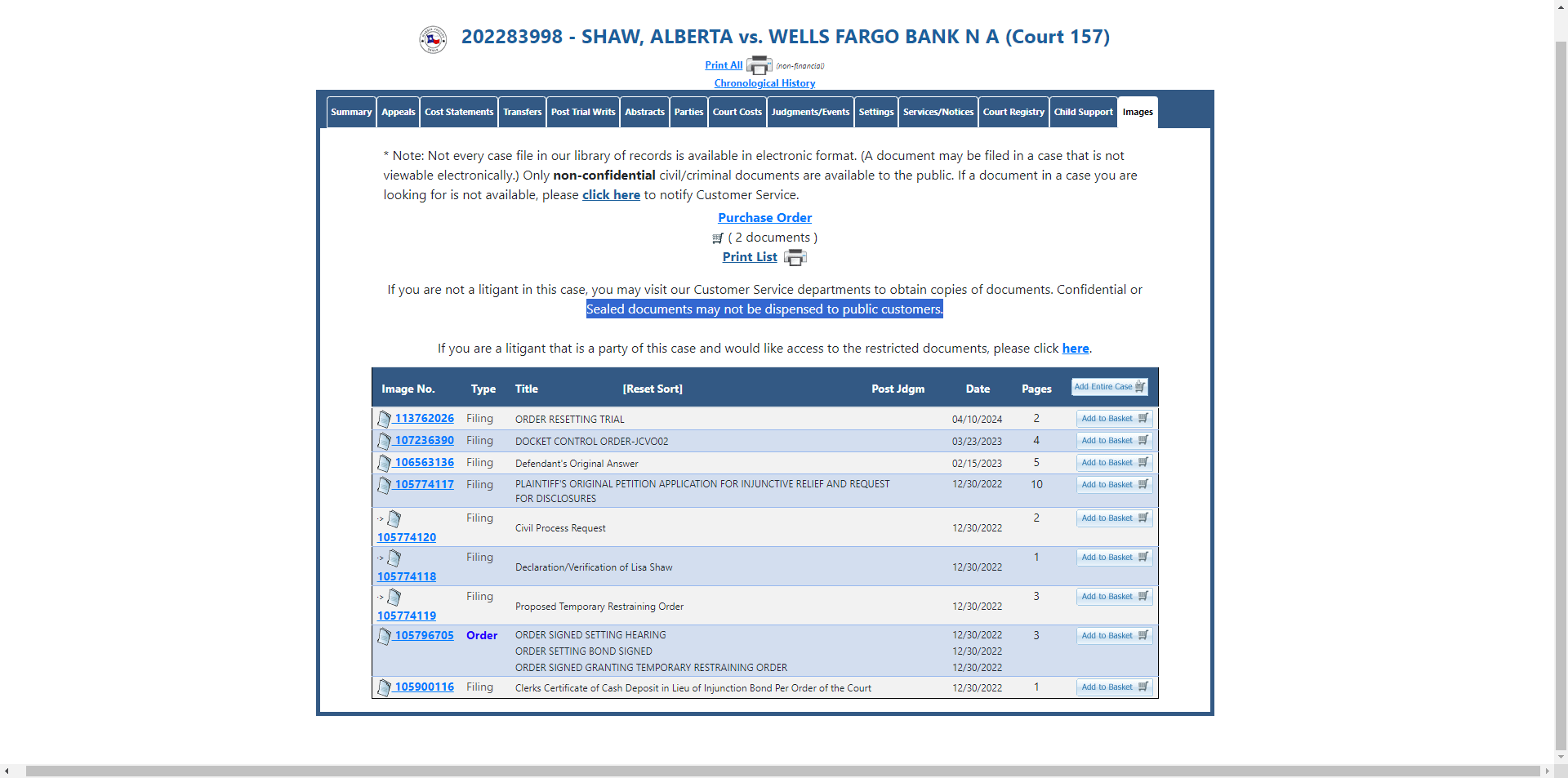Viewport: 1568px width, 778px height.
Task: Add Civil Process Request to basket
Action: 1114,518
